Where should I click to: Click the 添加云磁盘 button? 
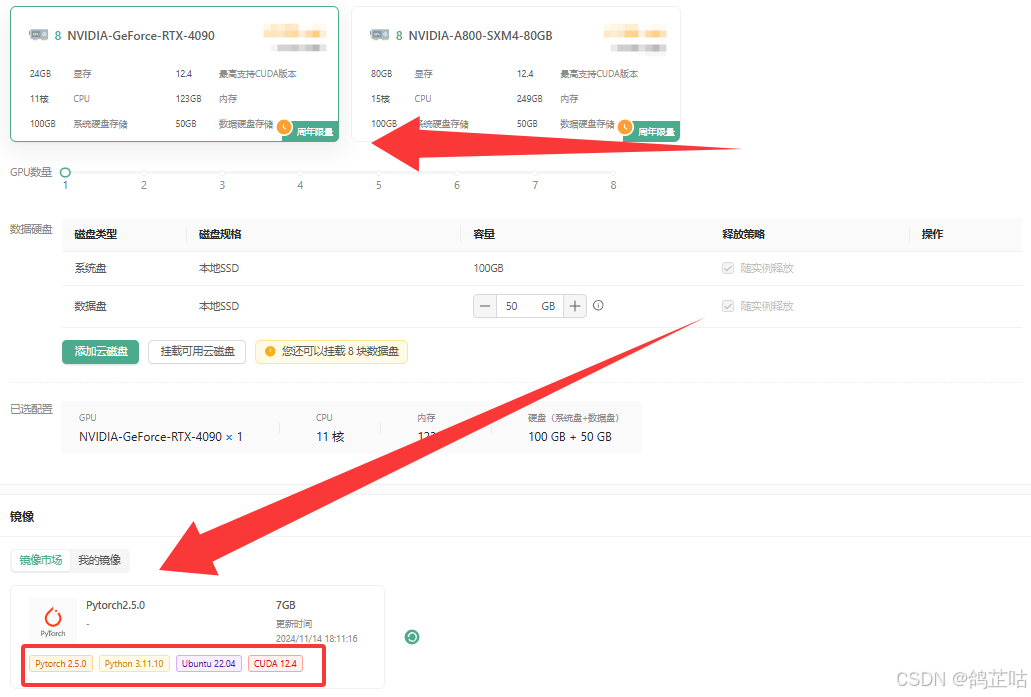coord(100,352)
